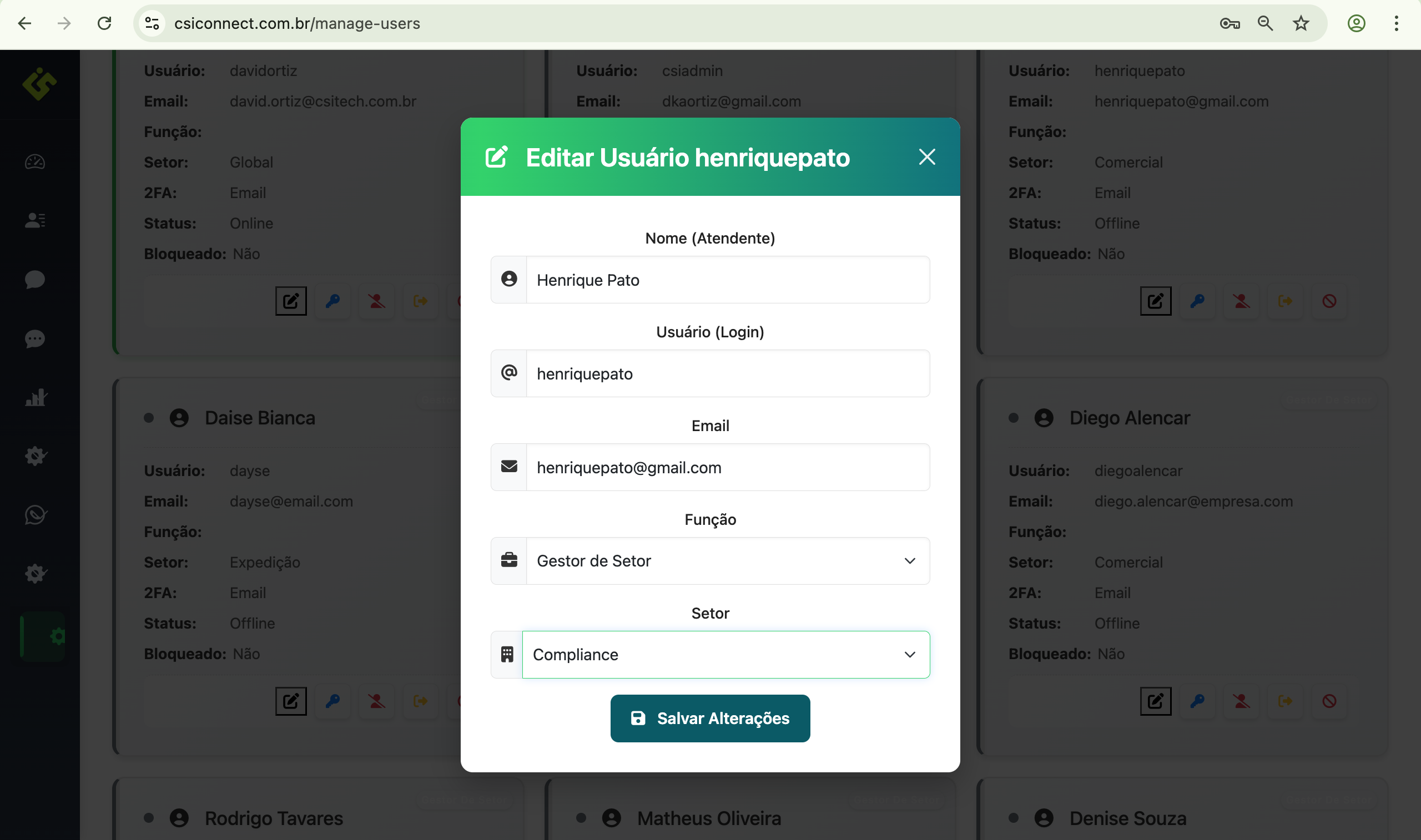Click the dashboard gauge sidebar icon
Viewport: 1421px width, 840px height.
(35, 162)
